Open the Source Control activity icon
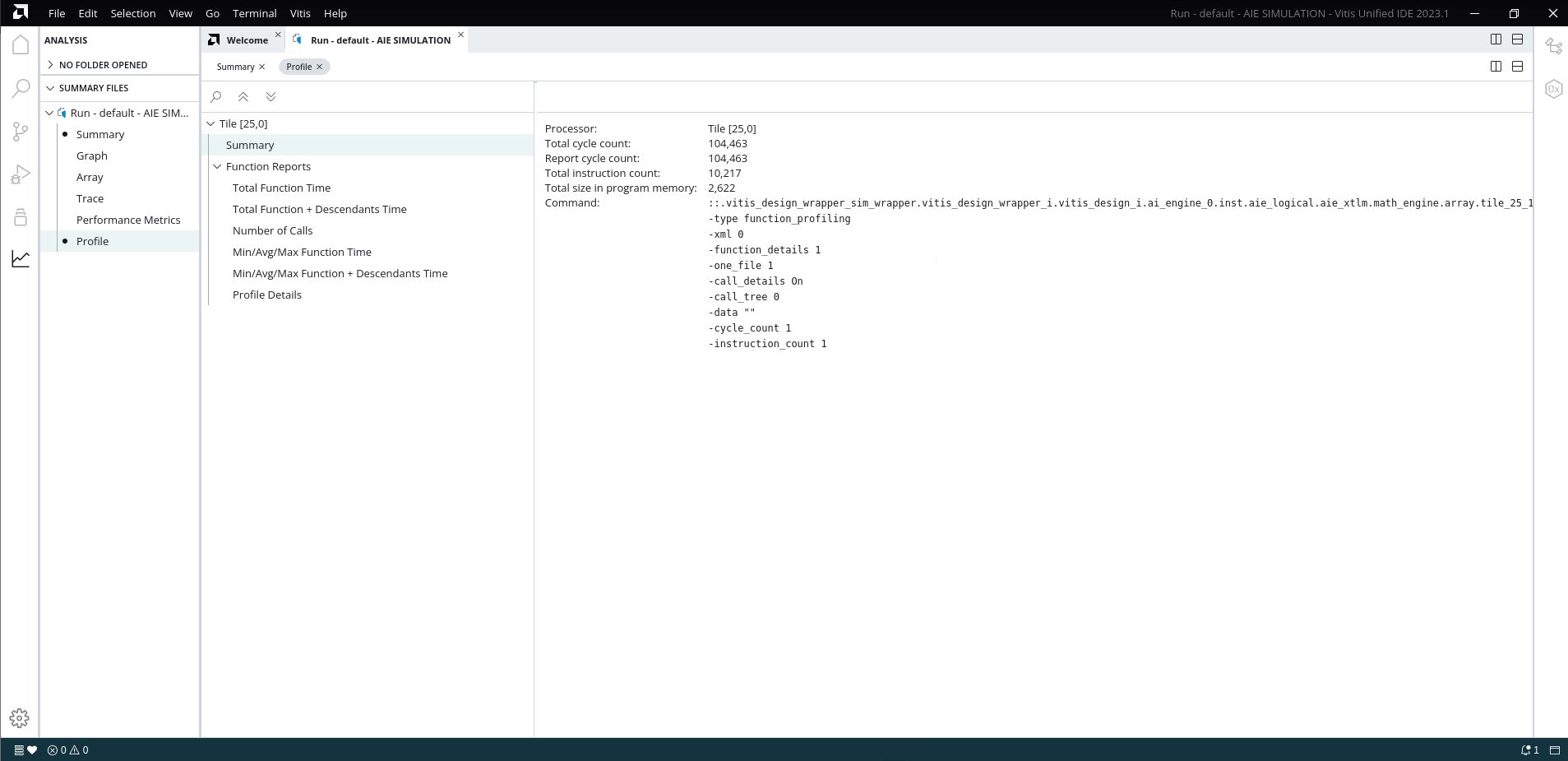1568x761 pixels. tap(21, 132)
